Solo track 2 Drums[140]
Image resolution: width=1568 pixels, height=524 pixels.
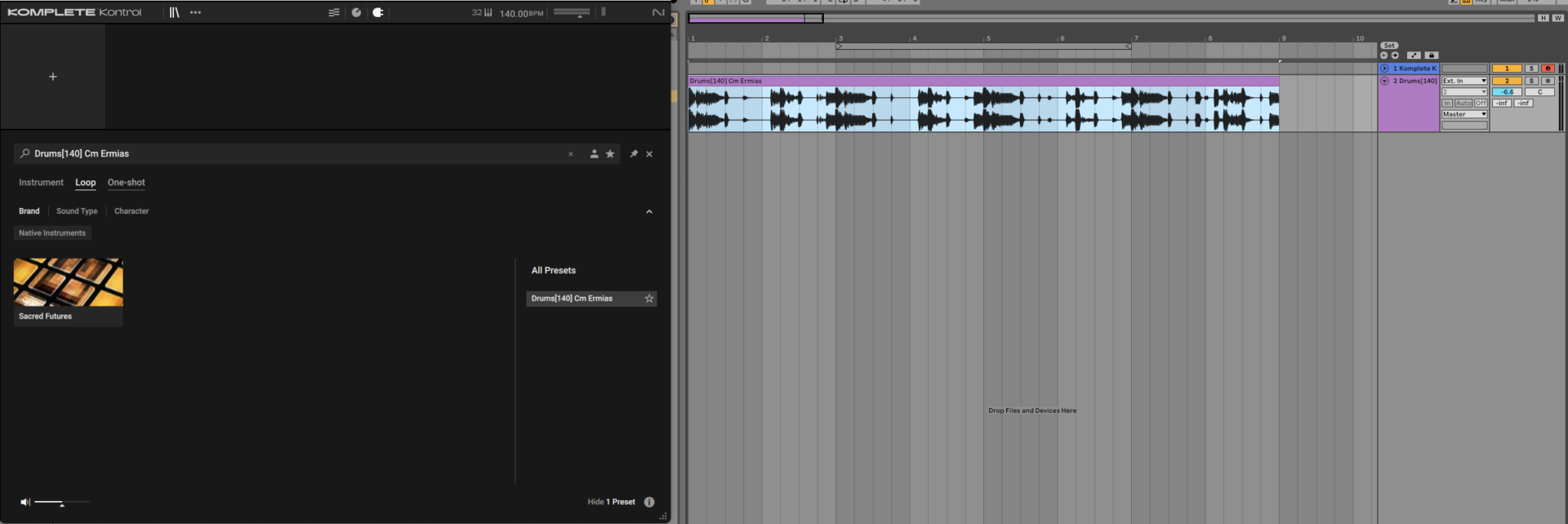coord(1531,81)
